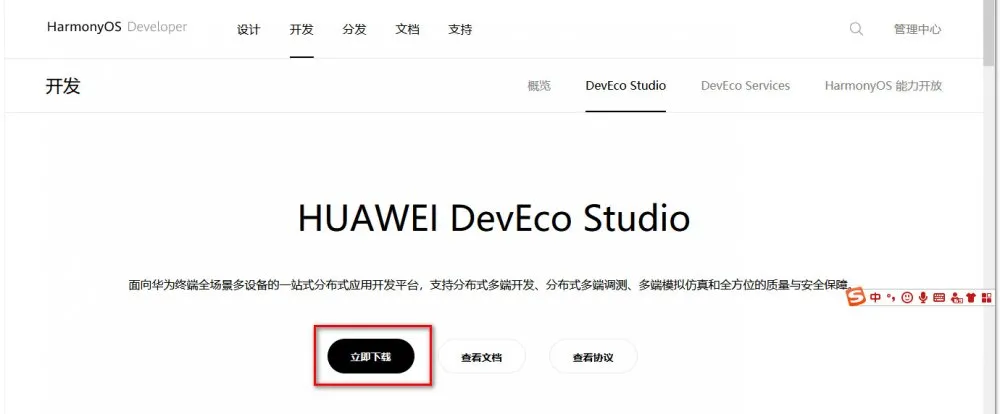Switch to the 概览 tab
This screenshot has height=414, width=1000.
pos(539,85)
